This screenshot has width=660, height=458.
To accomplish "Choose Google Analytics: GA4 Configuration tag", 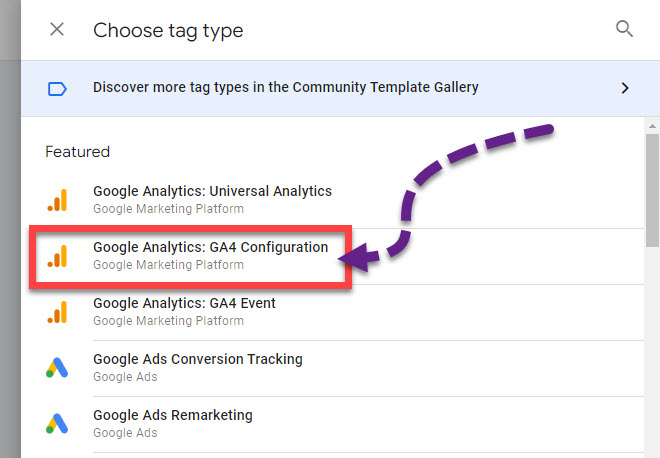I will click(210, 247).
